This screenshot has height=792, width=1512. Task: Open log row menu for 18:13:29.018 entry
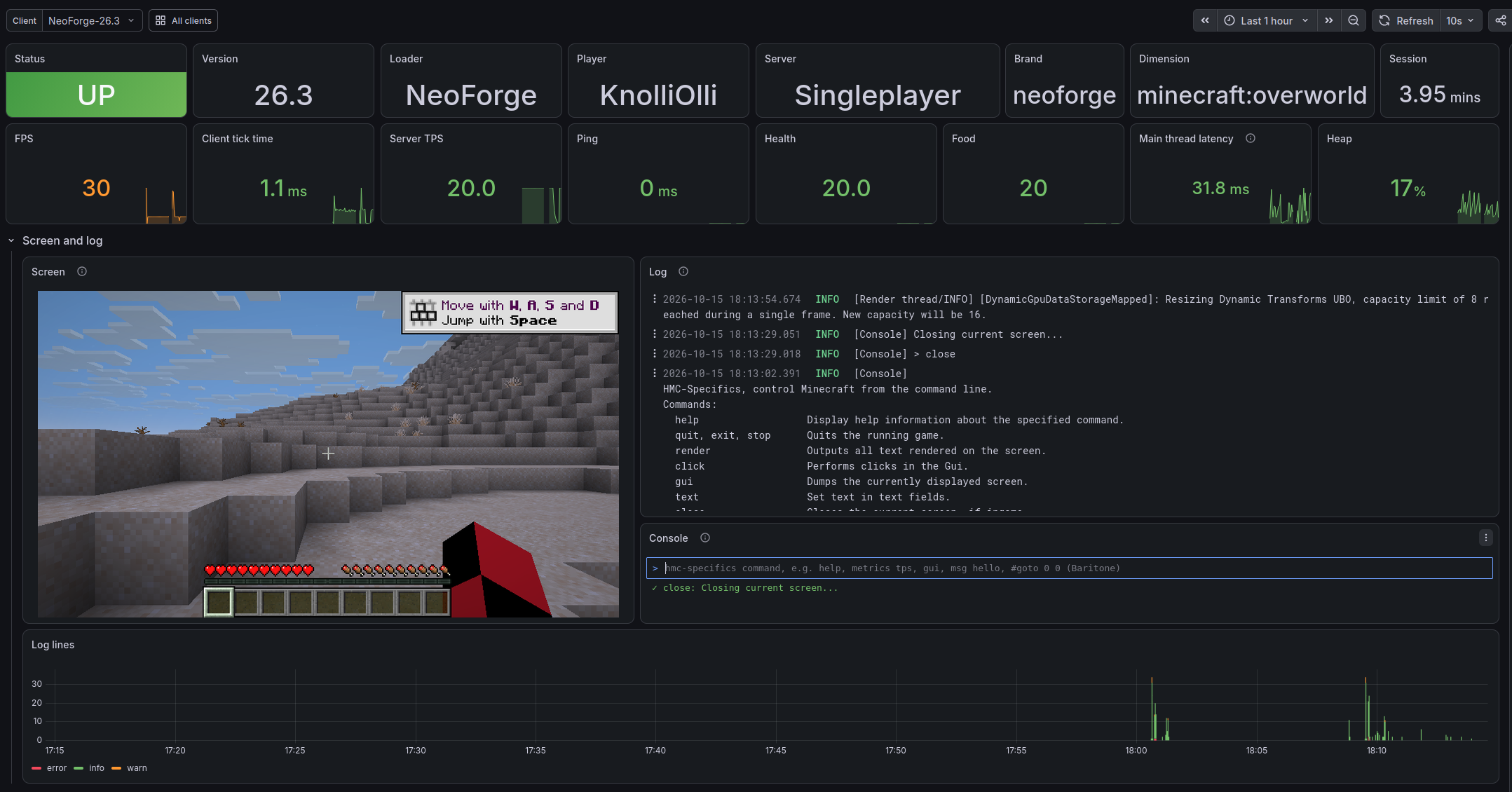[x=655, y=354]
